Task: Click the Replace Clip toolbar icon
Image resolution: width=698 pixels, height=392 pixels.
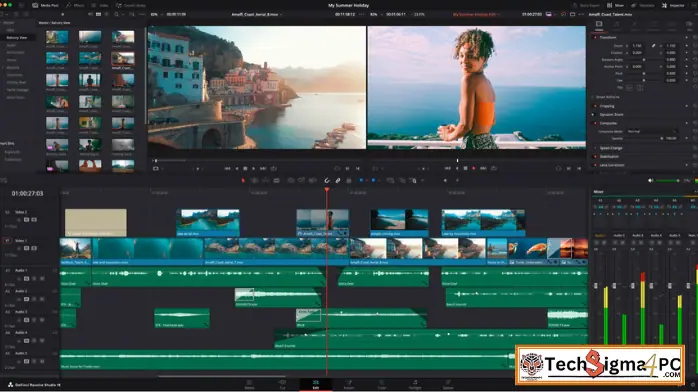Action: pyautogui.click(x=313, y=180)
